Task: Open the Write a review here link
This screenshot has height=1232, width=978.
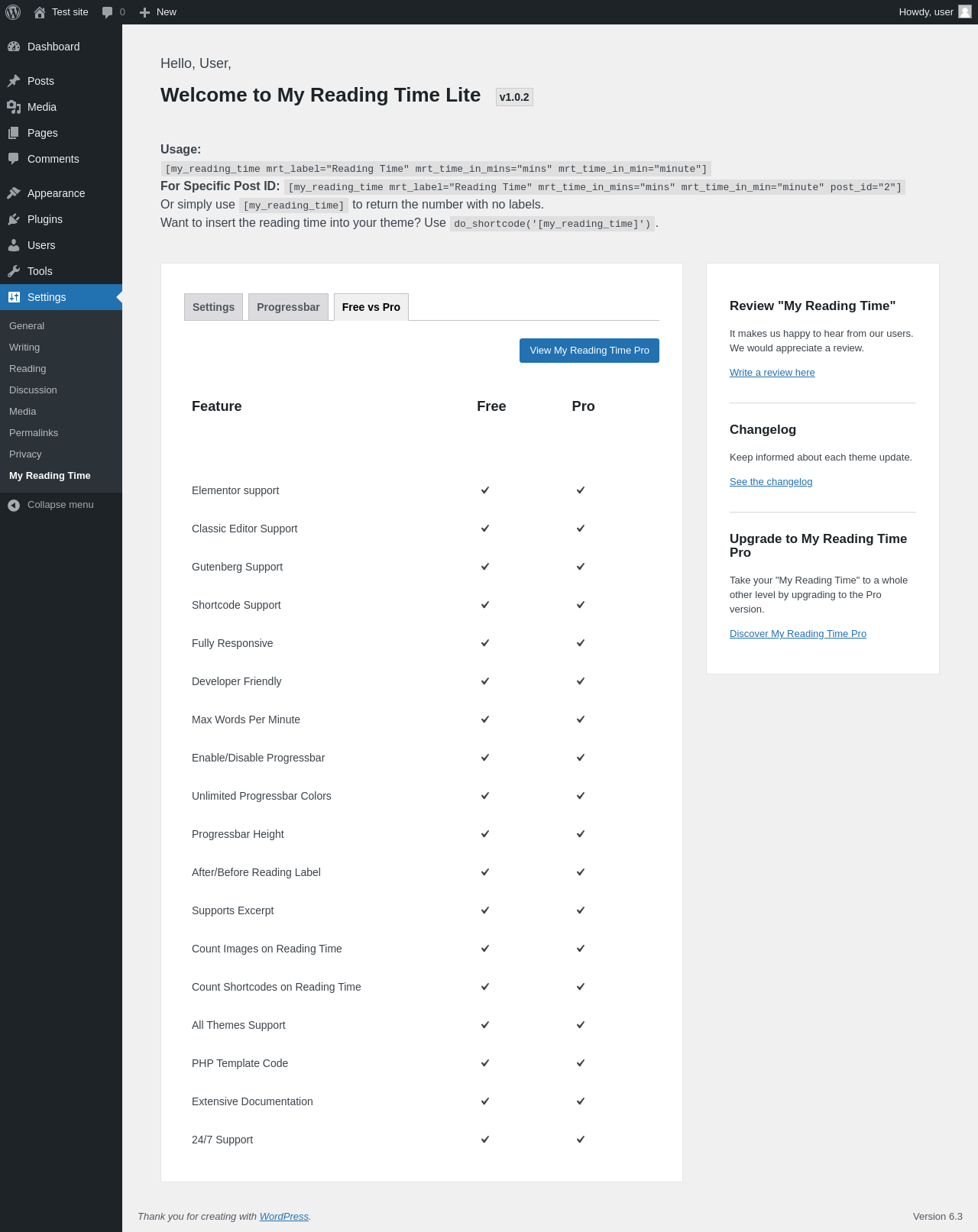Action: tap(772, 373)
